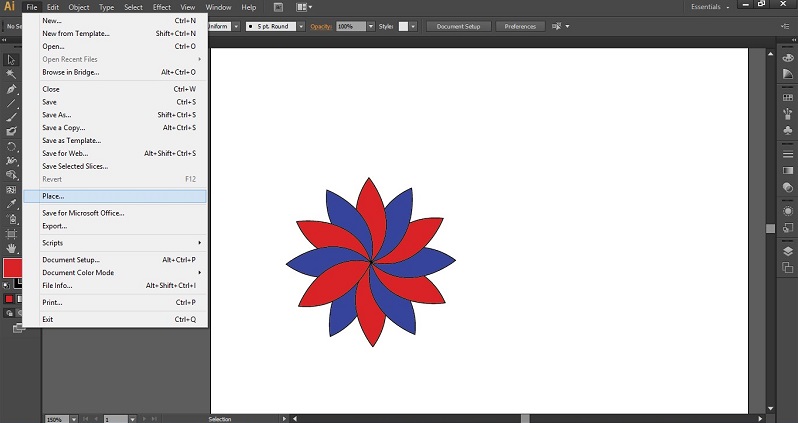
Task: Show the Layers panel icon
Action: click(787, 251)
